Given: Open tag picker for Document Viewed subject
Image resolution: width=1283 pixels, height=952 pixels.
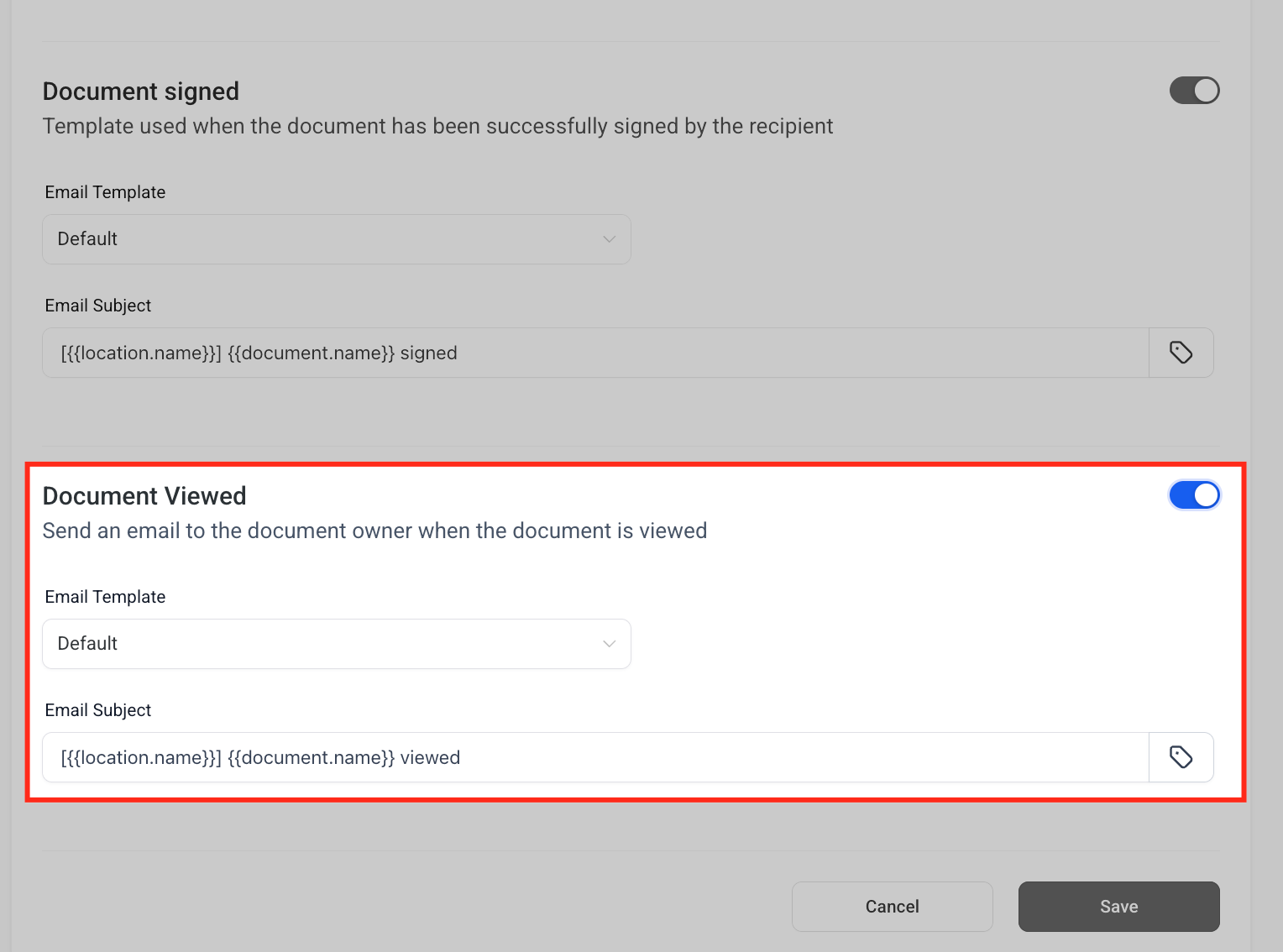Looking at the screenshot, I should click(x=1181, y=757).
